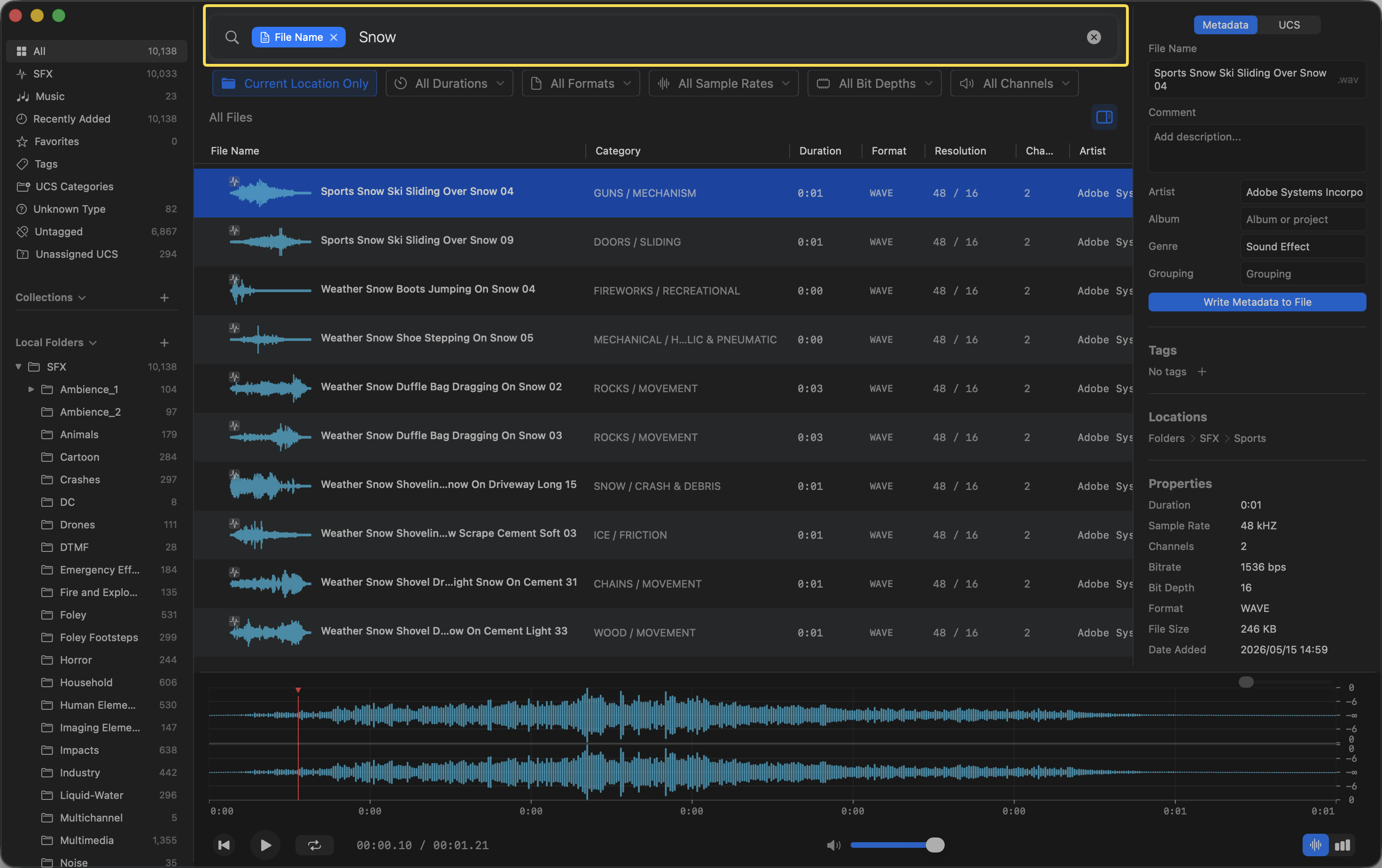Image resolution: width=1382 pixels, height=868 pixels.
Task: Mute with the speaker volume icon
Action: pyautogui.click(x=833, y=845)
